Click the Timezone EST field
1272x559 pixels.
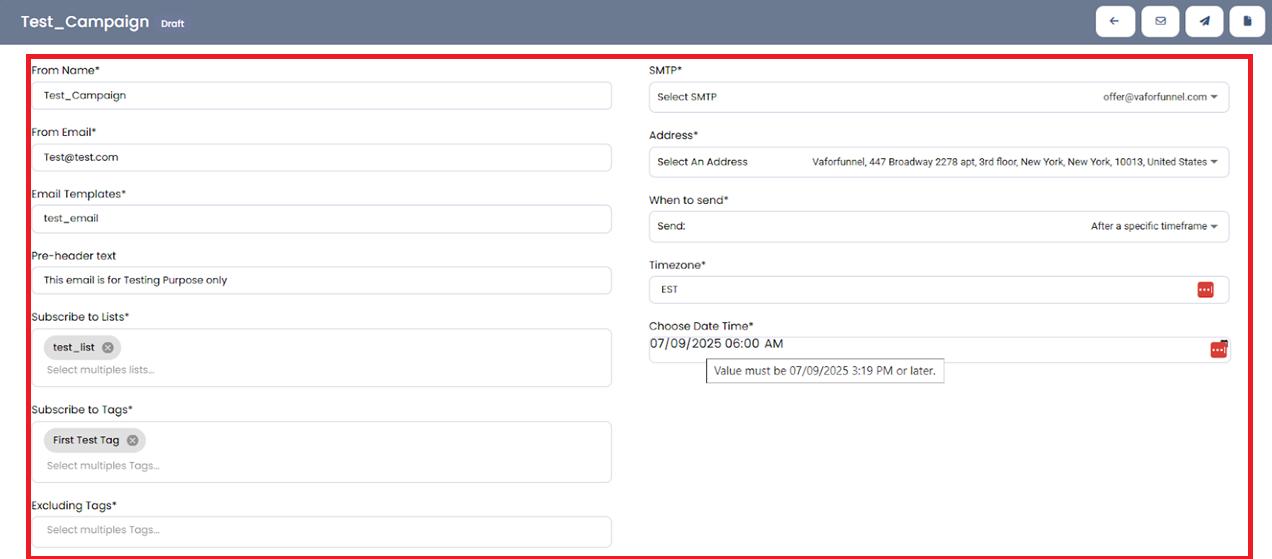coord(939,289)
